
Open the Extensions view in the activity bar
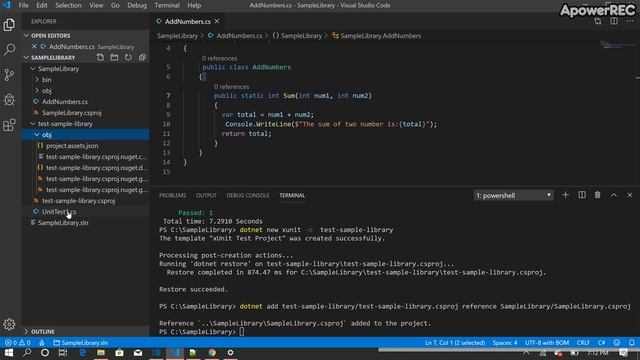click(x=9, y=125)
